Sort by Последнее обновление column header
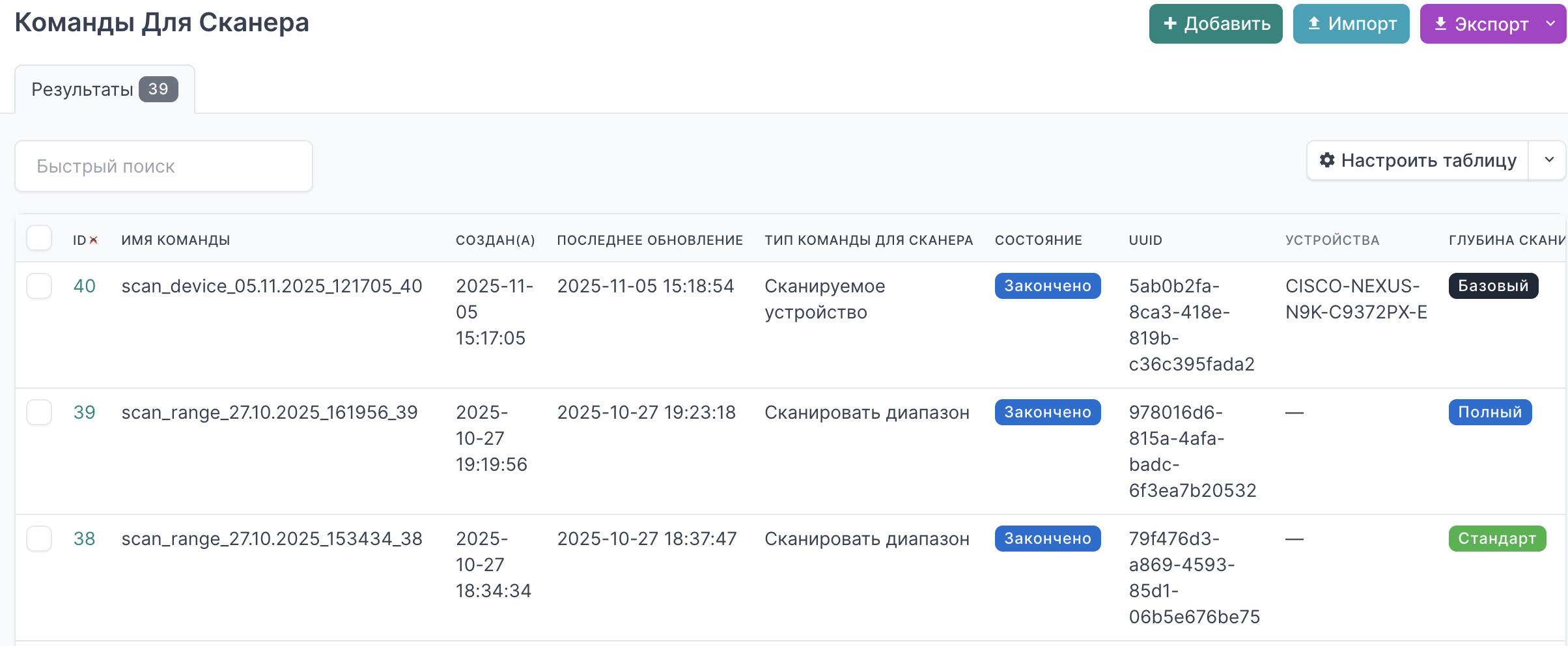The width and height of the screenshot is (1568, 646). [x=649, y=240]
